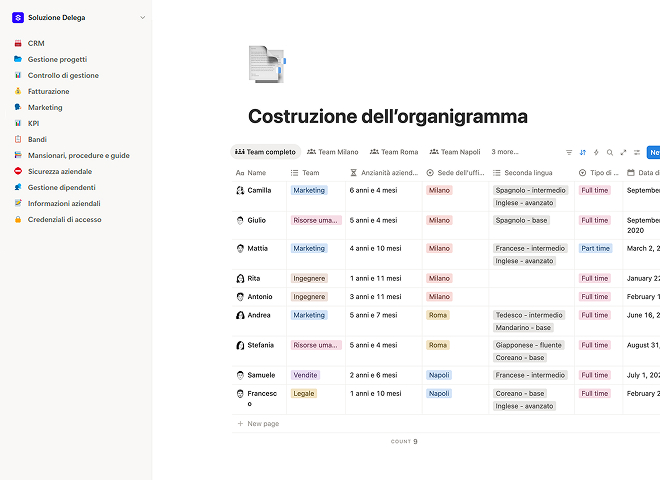Image resolution: width=660 pixels, height=480 pixels.
Task: Open the Samuele row name
Action: (261, 375)
